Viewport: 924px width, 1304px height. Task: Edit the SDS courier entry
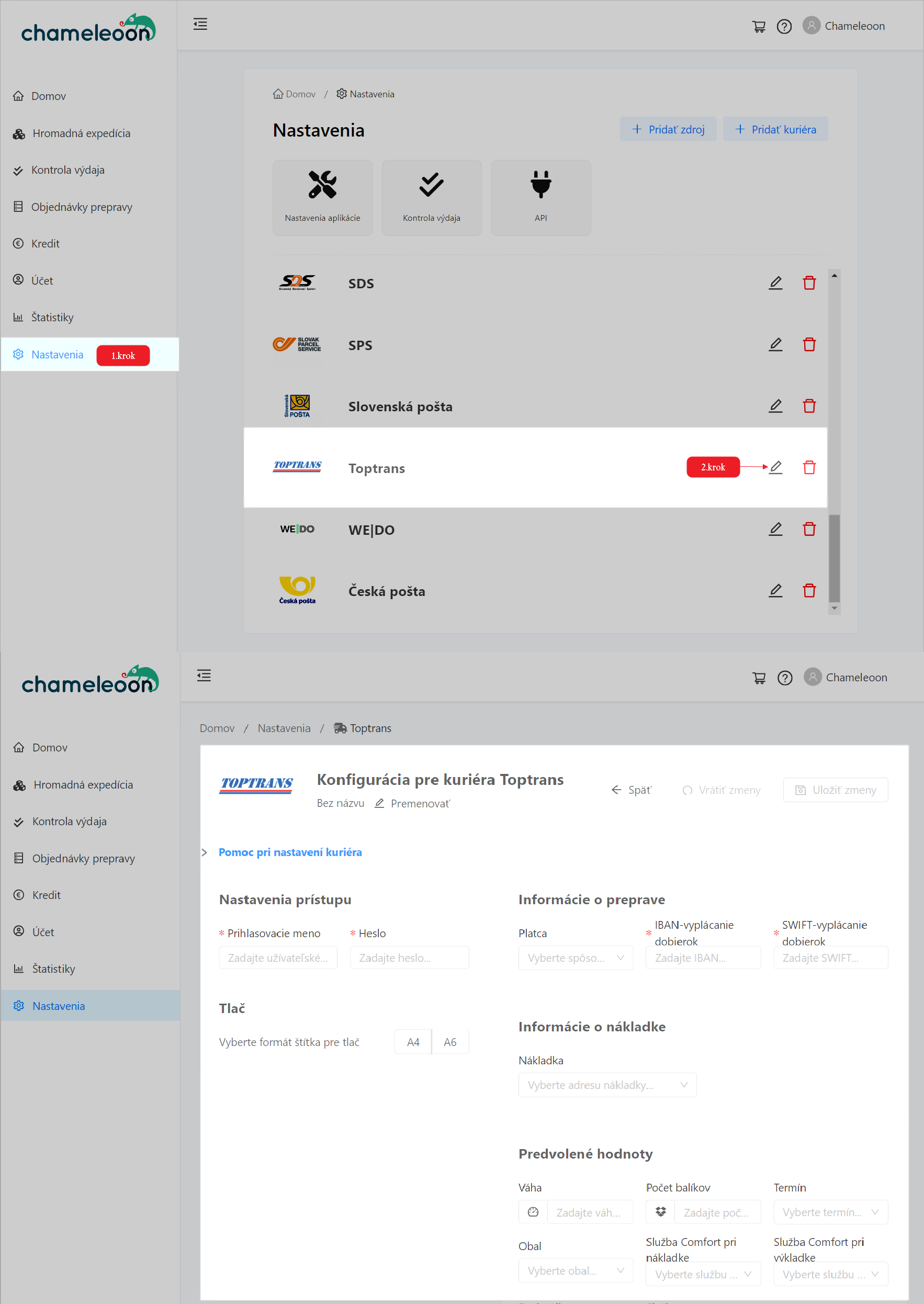(x=775, y=283)
